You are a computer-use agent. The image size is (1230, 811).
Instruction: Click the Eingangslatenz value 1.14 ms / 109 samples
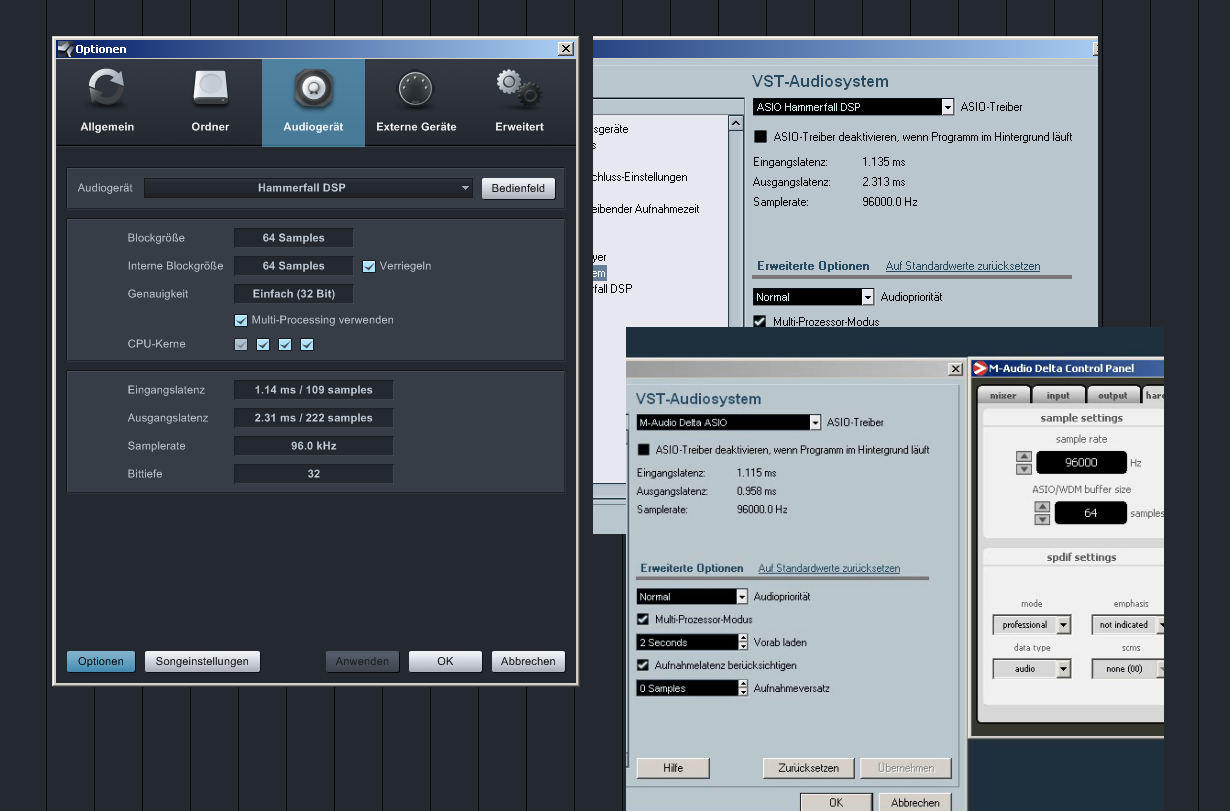coord(313,390)
